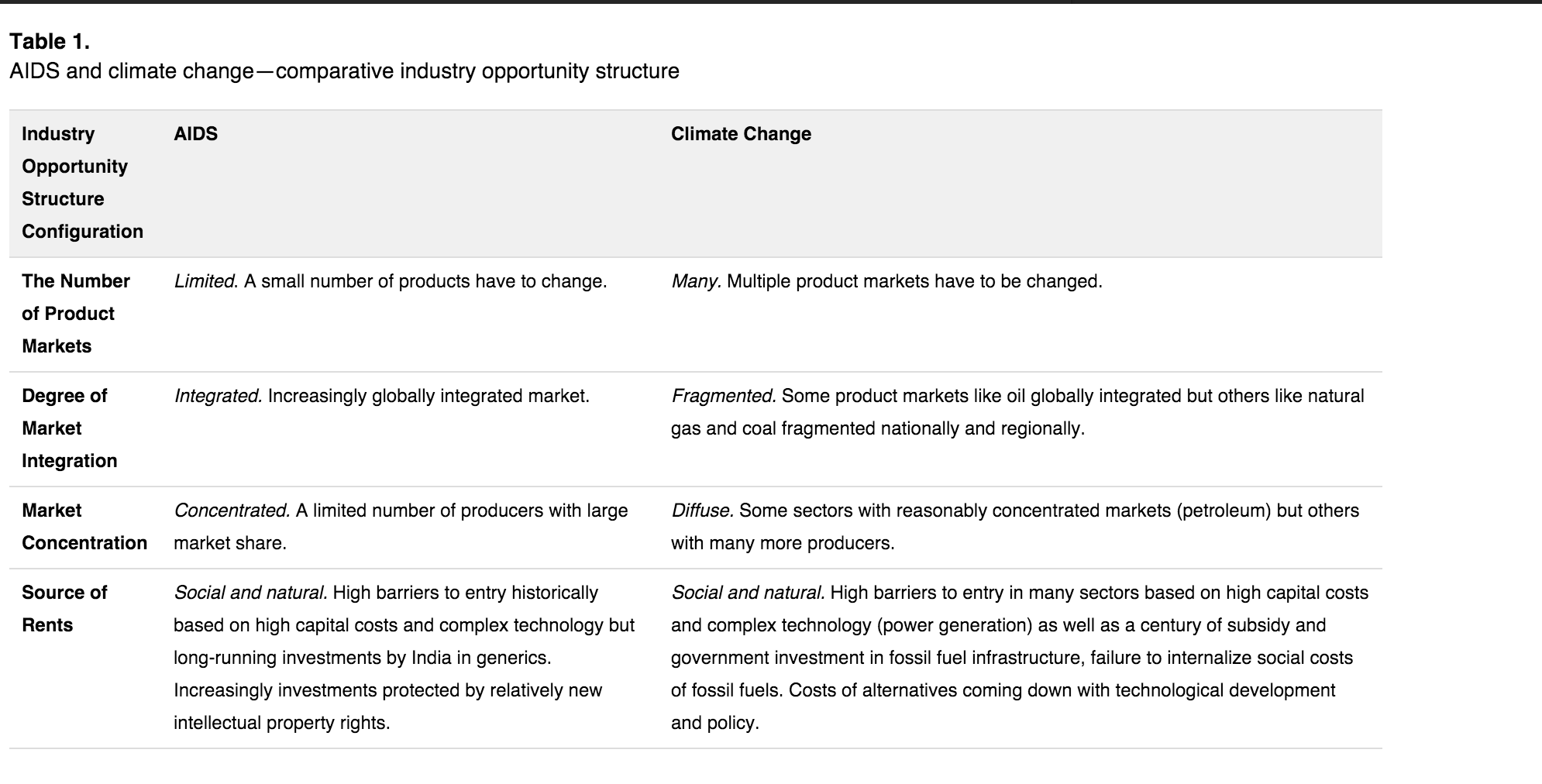1542x784 pixels.
Task: Click the text 'intellectual property rights.'
Action: click(x=282, y=723)
